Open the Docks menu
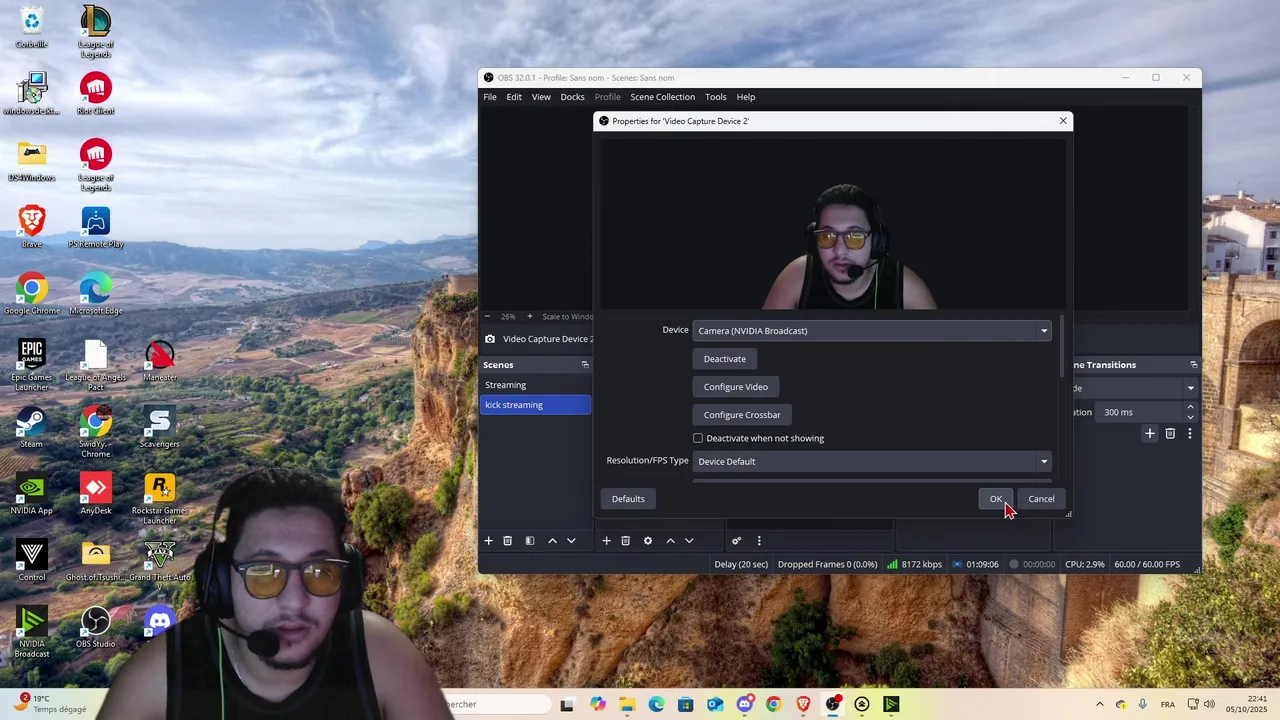Viewport: 1280px width, 720px height. click(x=573, y=97)
